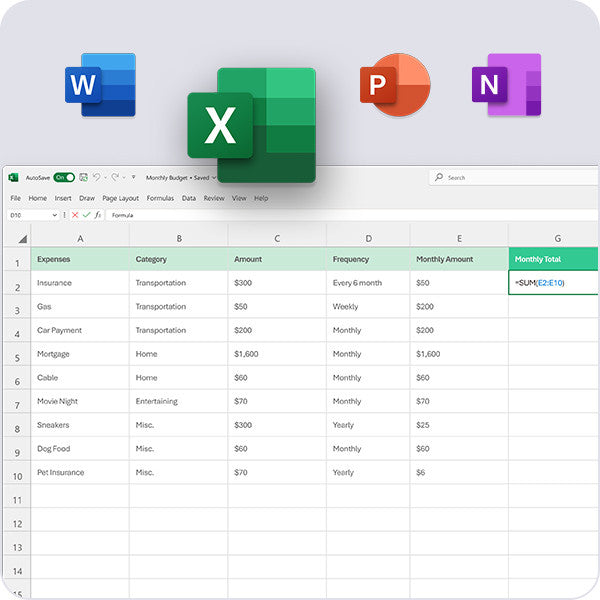Click the OneNote app icon
Image resolution: width=600 pixels, height=600 pixels.
pyautogui.click(x=506, y=86)
